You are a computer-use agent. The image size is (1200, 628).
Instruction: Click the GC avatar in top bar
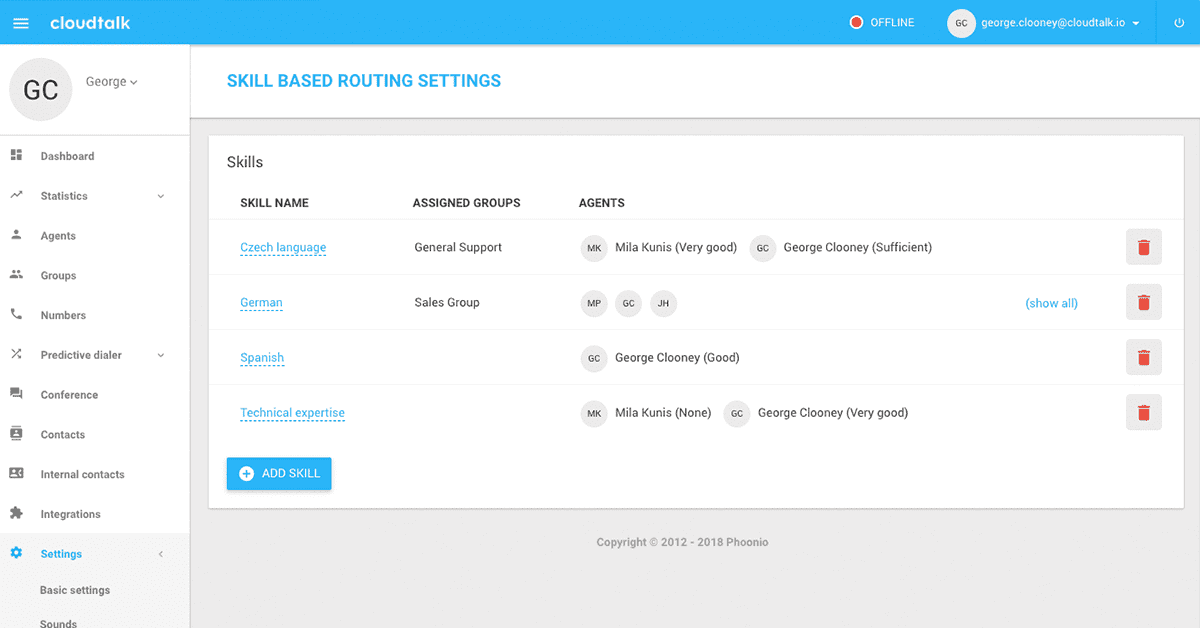(x=961, y=23)
